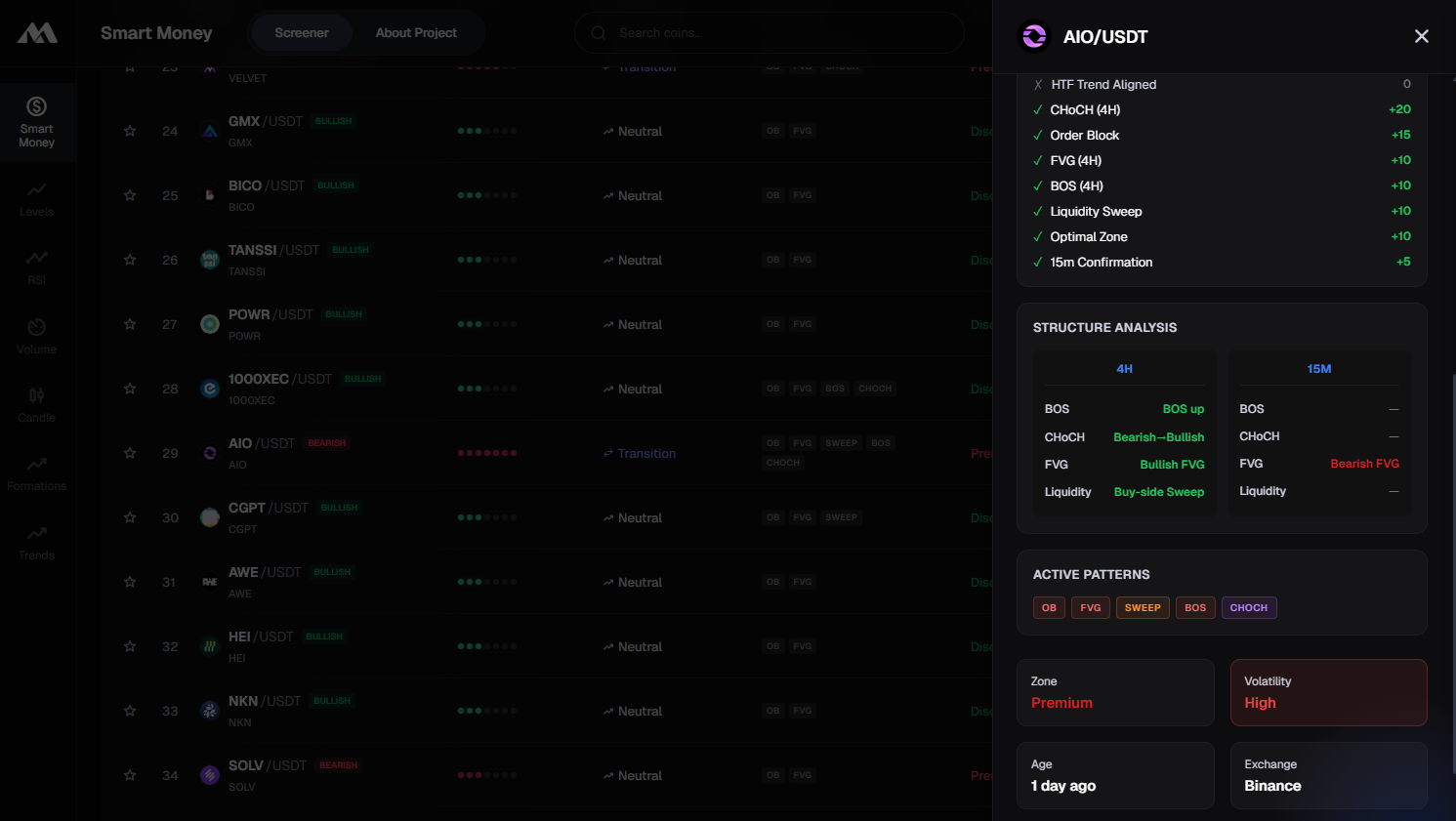This screenshot has width=1456, height=821.
Task: Open the Volume sidebar section
Action: point(37,336)
